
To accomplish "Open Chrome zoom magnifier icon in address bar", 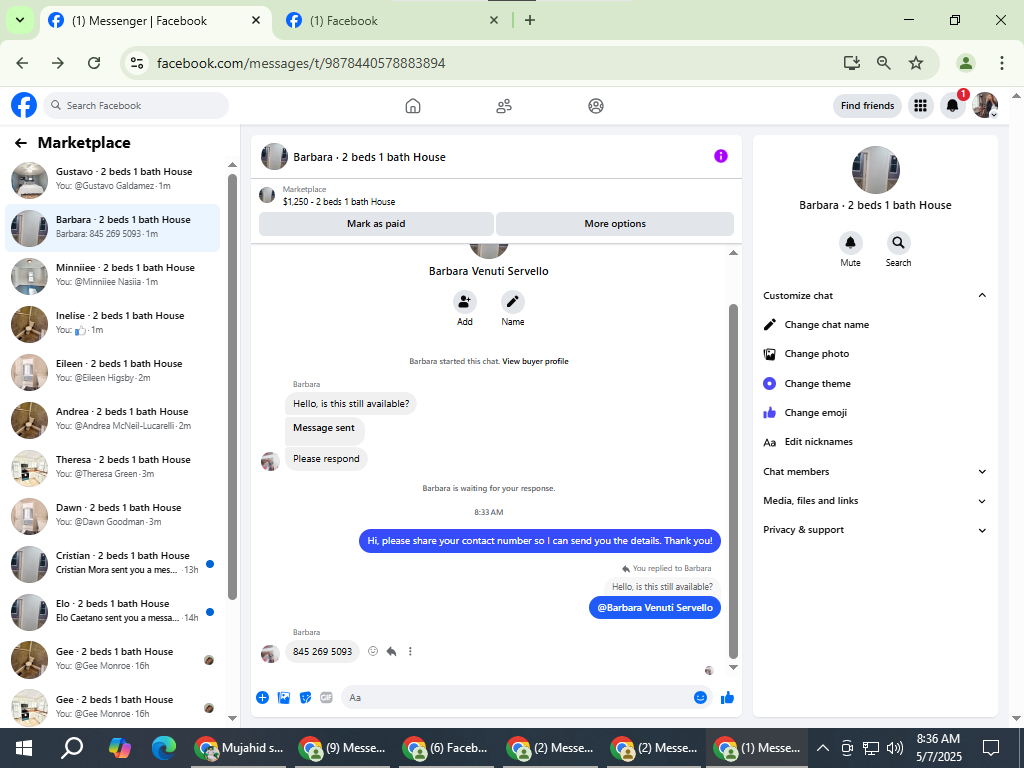I will point(884,63).
